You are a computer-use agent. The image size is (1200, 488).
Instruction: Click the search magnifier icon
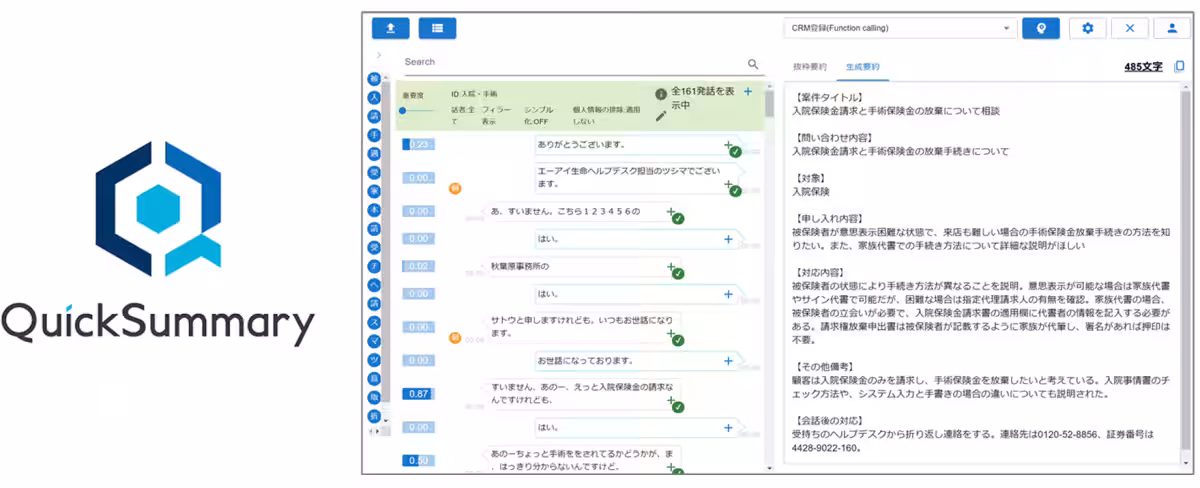(x=753, y=63)
